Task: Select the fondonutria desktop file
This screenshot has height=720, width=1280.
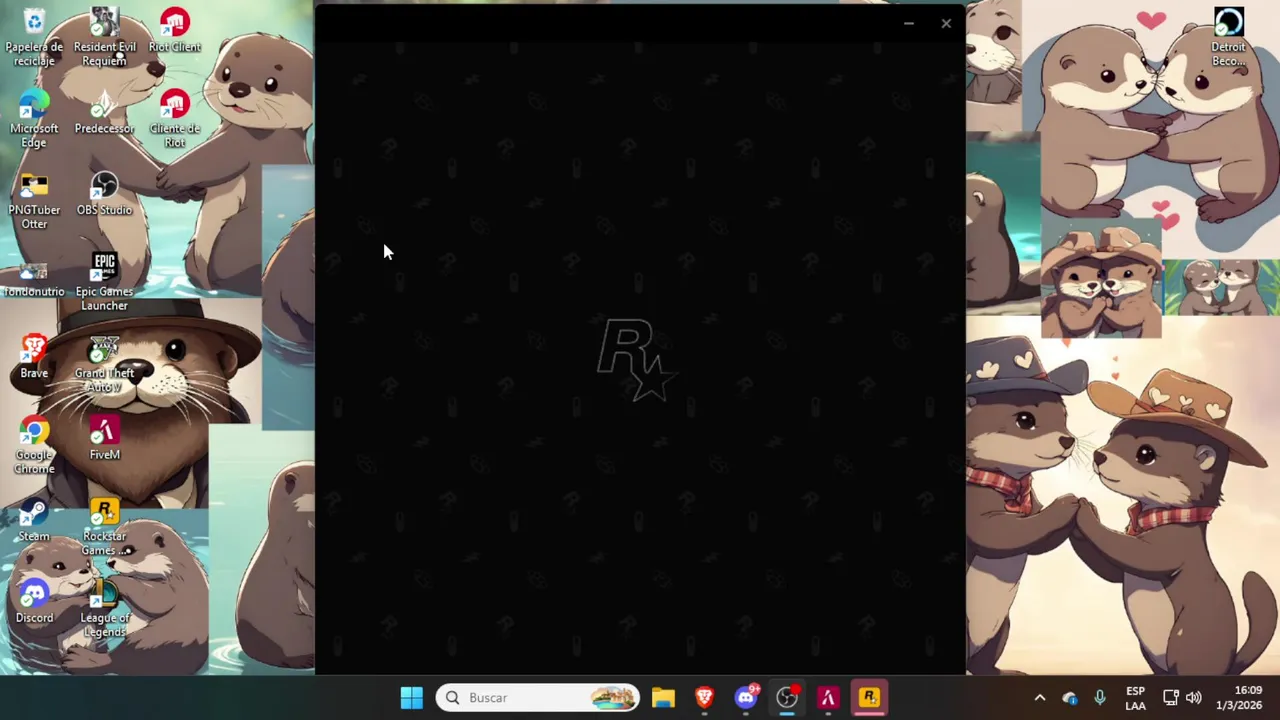Action: pos(34,277)
